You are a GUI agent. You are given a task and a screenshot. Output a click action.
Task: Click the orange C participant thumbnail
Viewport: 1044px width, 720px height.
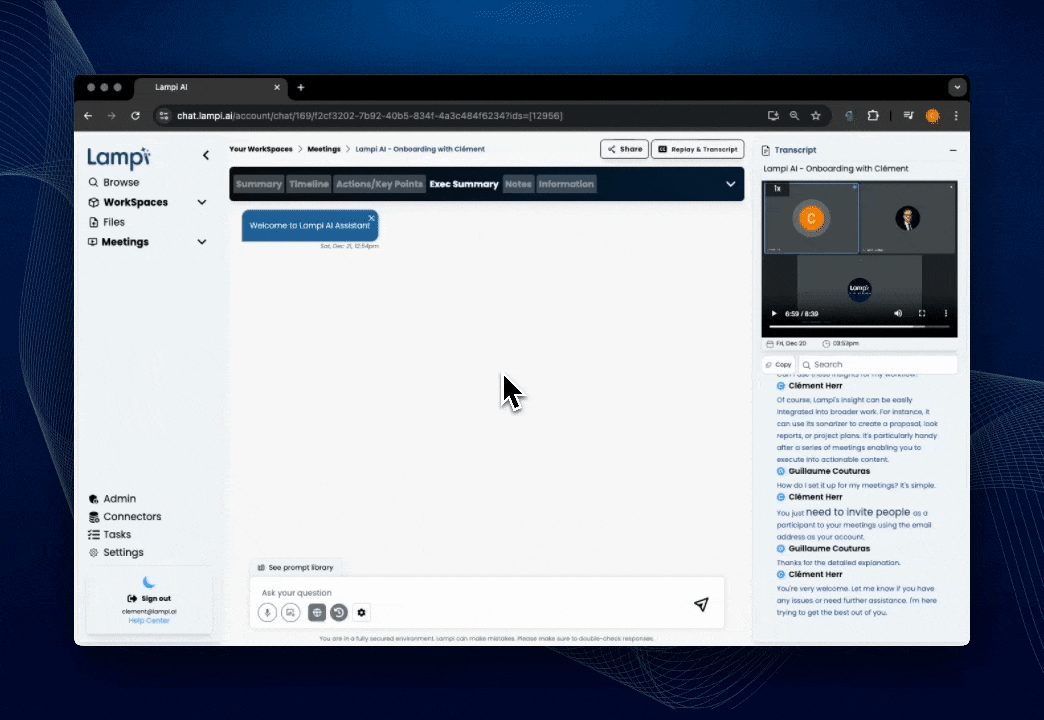(811, 218)
